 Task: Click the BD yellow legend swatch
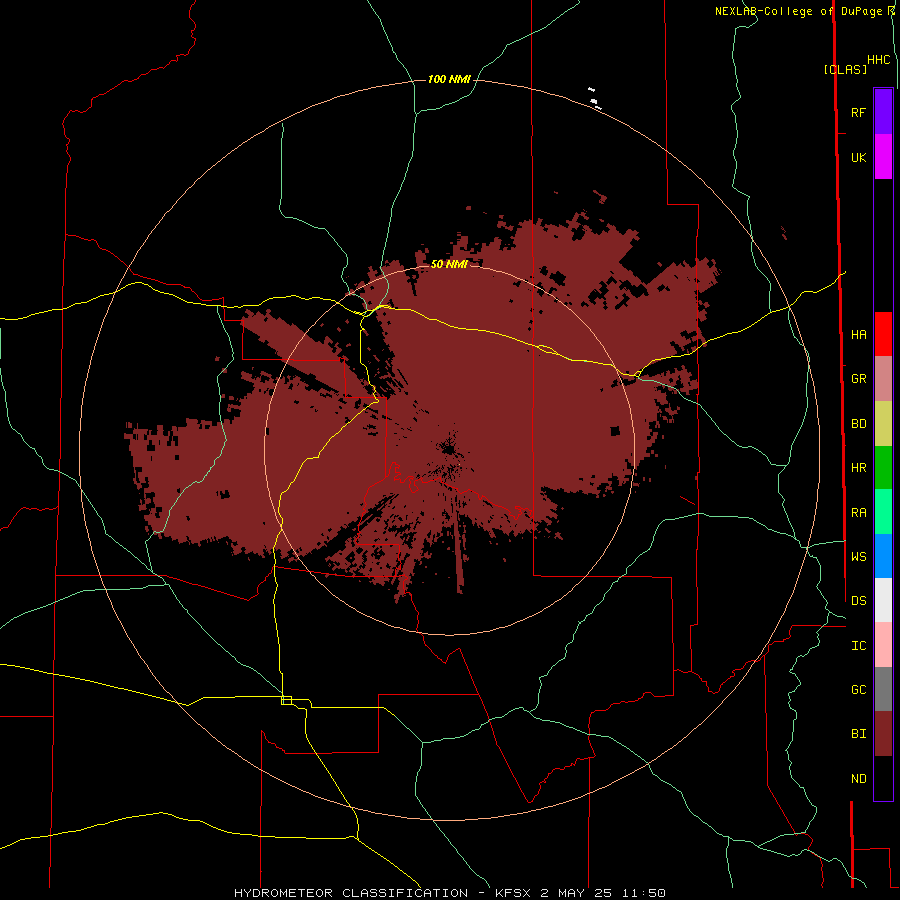[883, 424]
